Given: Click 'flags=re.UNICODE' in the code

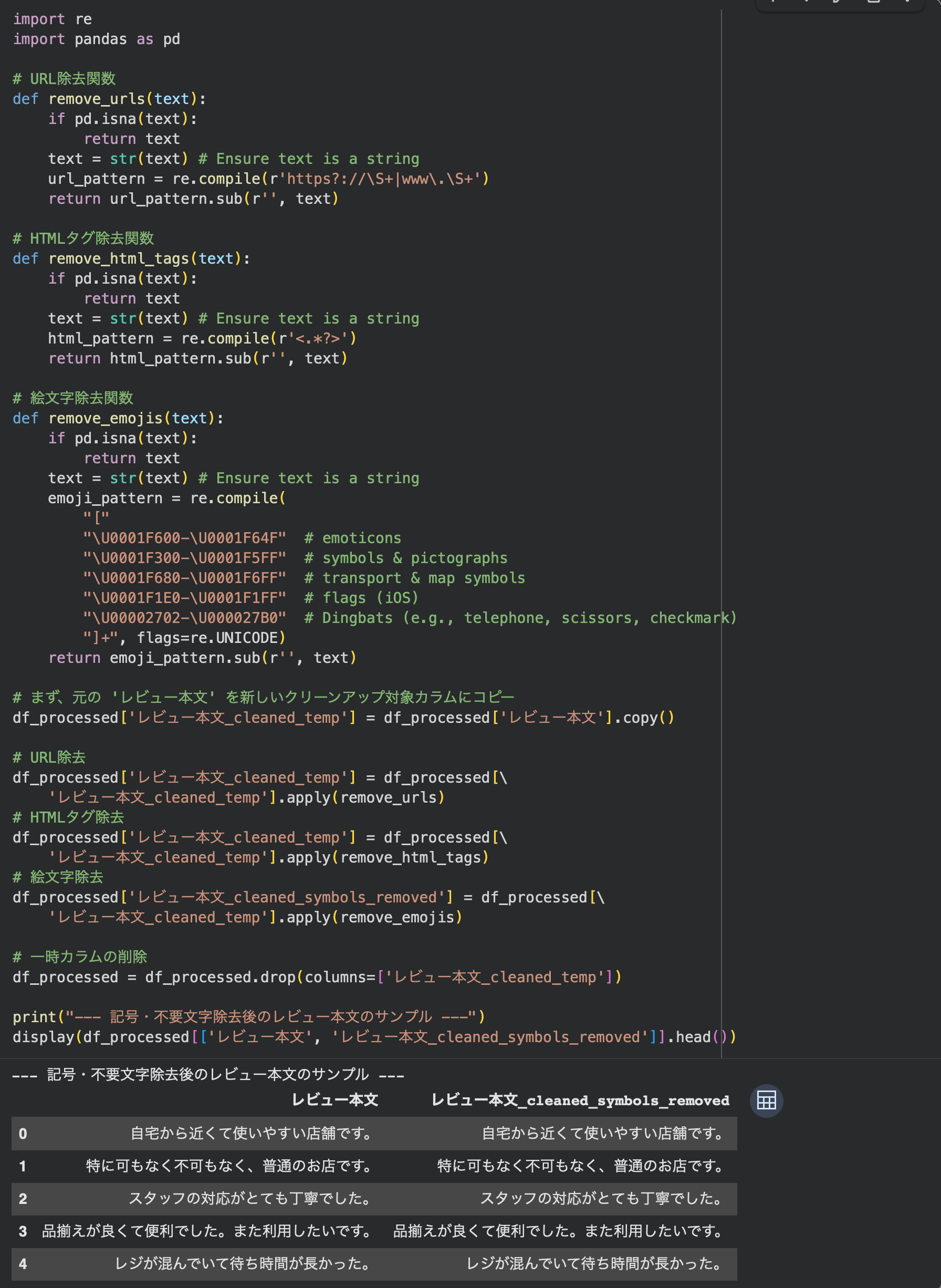Looking at the screenshot, I should tap(207, 638).
